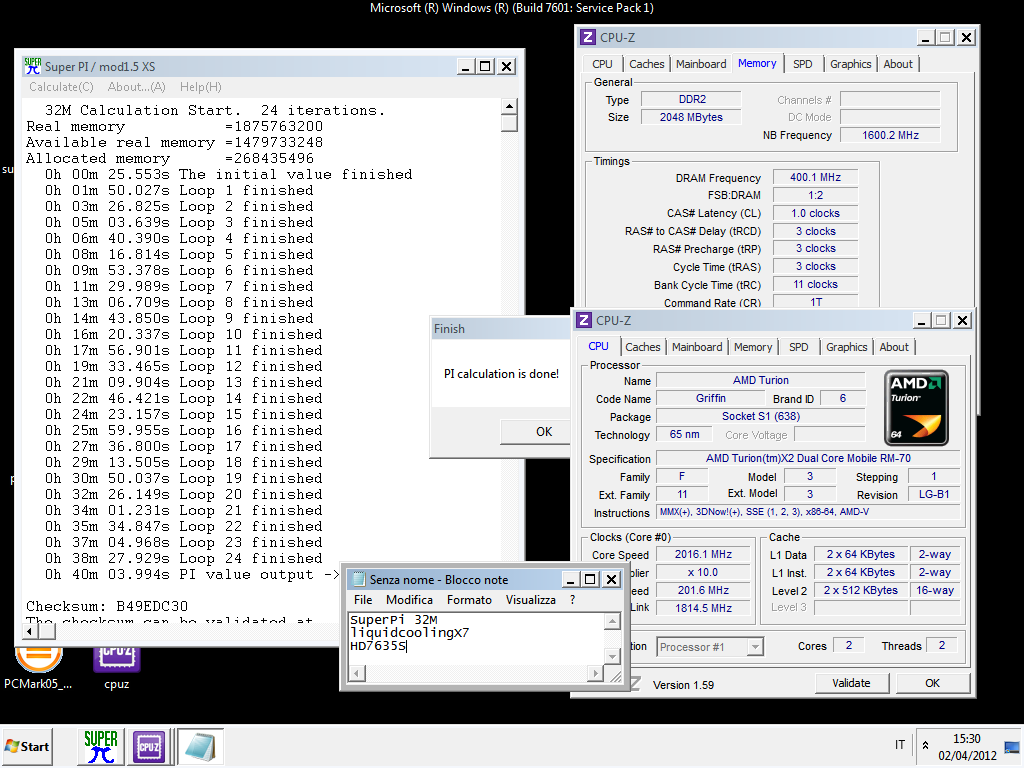
Task: Switch to Caches tab in front CPU-Z window
Action: [x=643, y=347]
